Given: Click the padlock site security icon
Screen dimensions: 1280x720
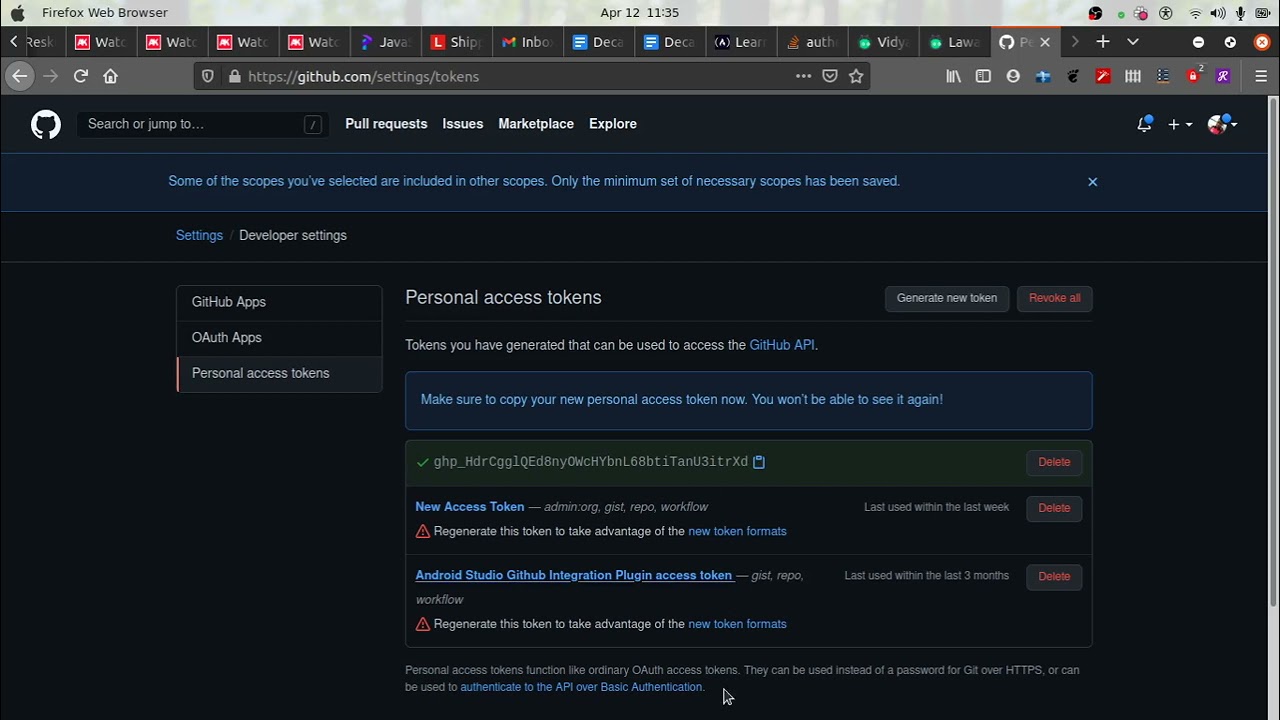Looking at the screenshot, I should [x=234, y=76].
